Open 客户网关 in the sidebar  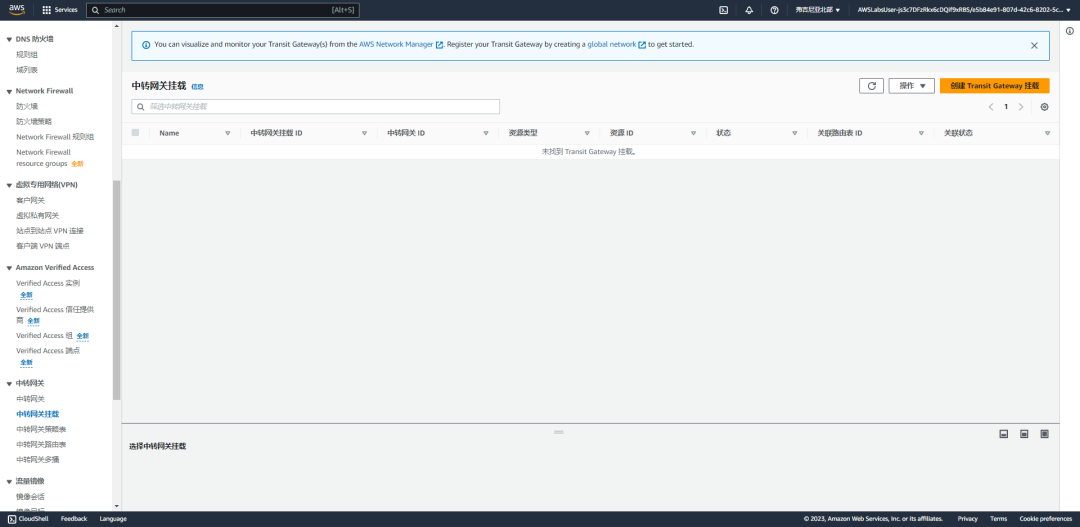coord(30,200)
